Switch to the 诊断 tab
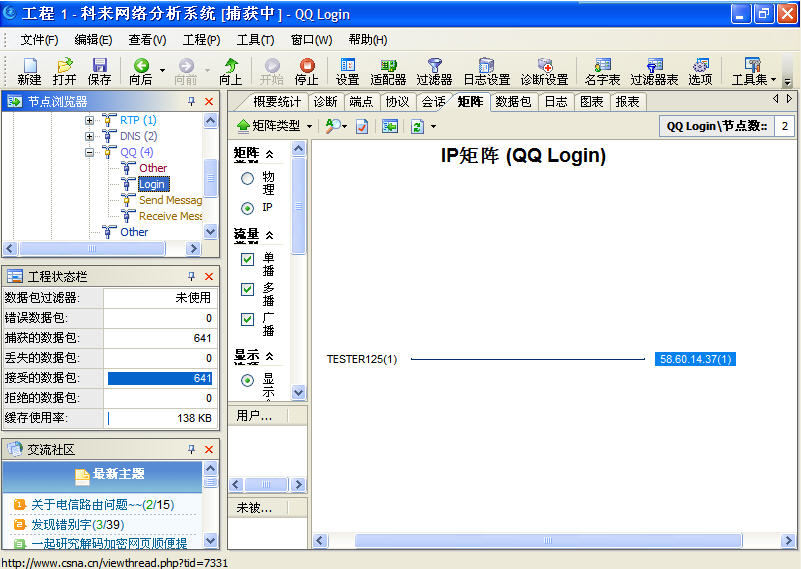 [325, 102]
